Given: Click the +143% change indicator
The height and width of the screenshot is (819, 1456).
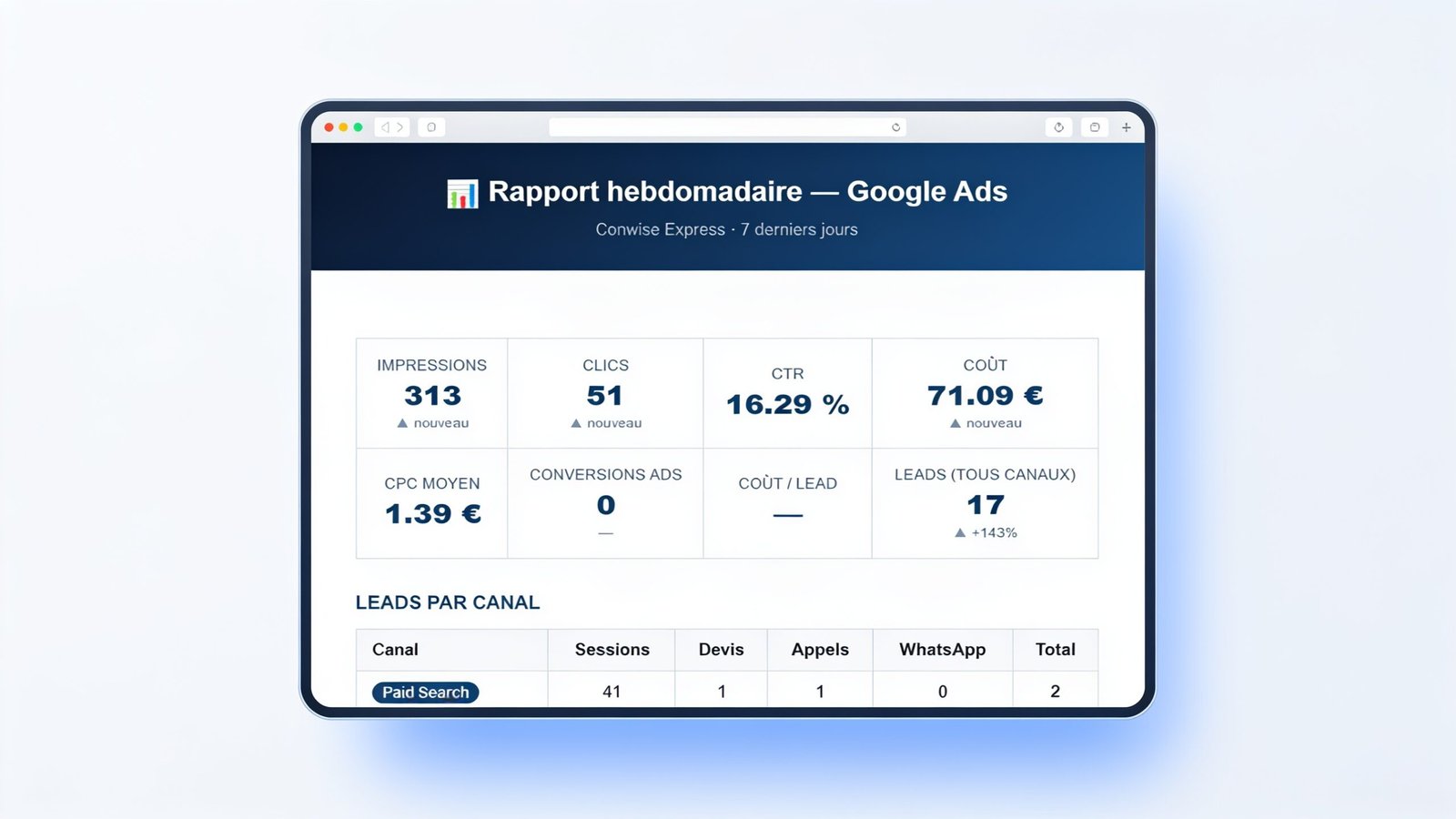Looking at the screenshot, I should tap(986, 532).
